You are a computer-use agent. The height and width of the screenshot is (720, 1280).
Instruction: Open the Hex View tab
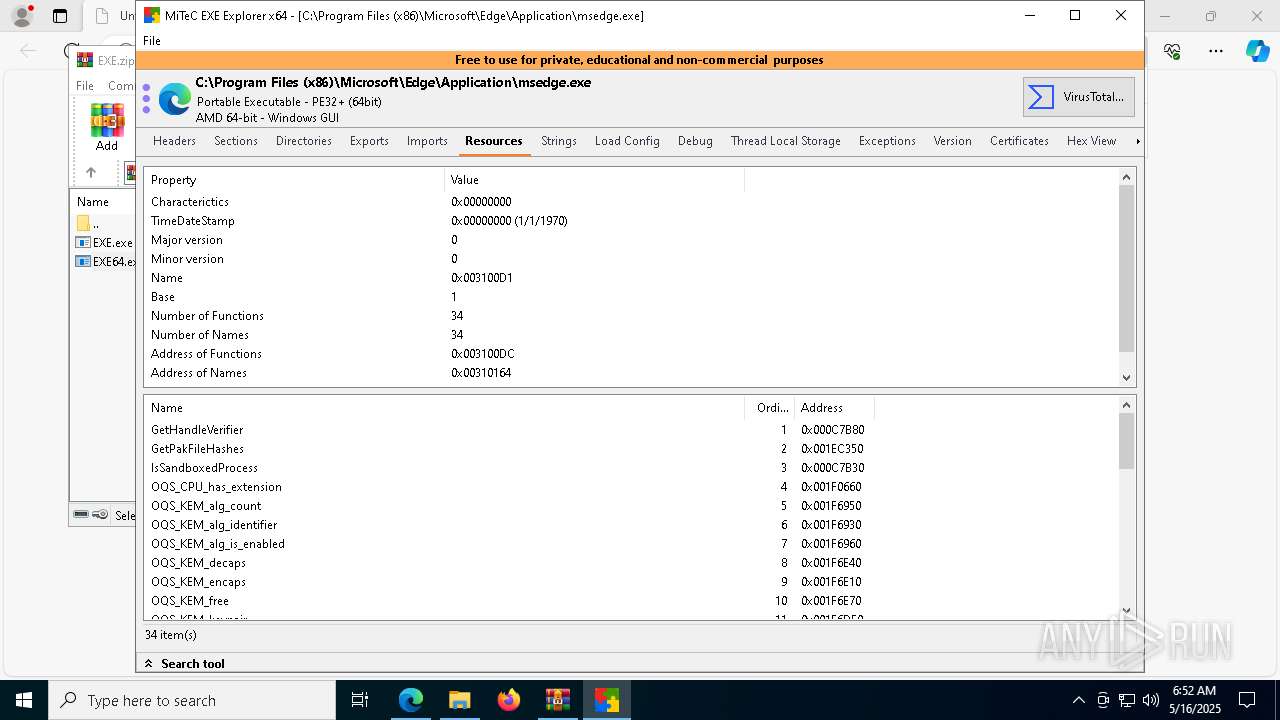pos(1091,141)
